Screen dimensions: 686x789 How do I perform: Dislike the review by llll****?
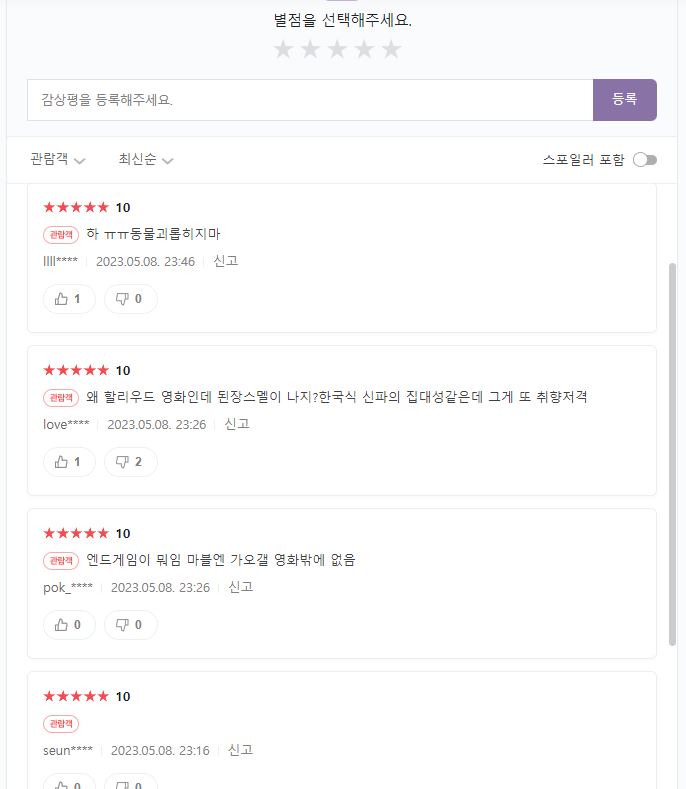point(131,299)
